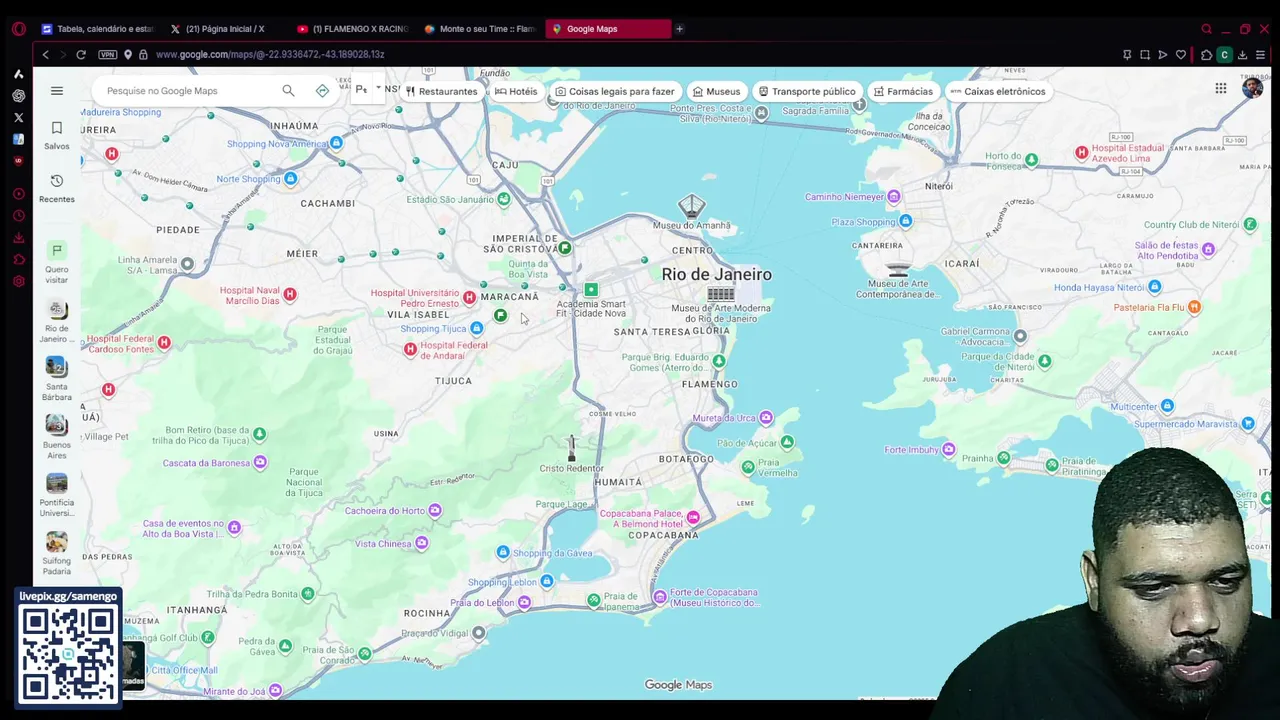The image size is (1280, 720).
Task: Click the heart bookmark icon
Action: pyautogui.click(x=1181, y=54)
